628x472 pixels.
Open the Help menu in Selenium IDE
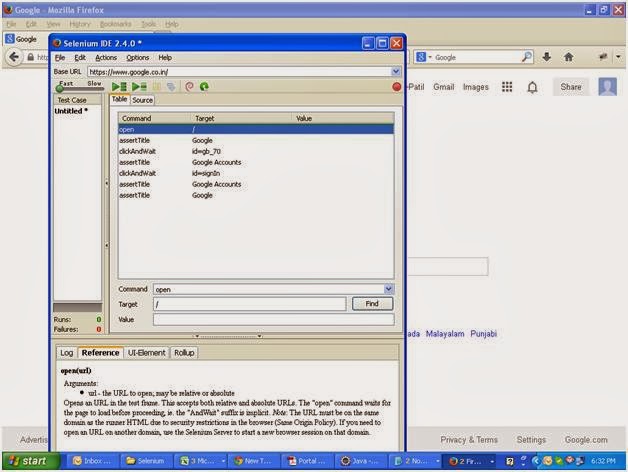tap(165, 58)
